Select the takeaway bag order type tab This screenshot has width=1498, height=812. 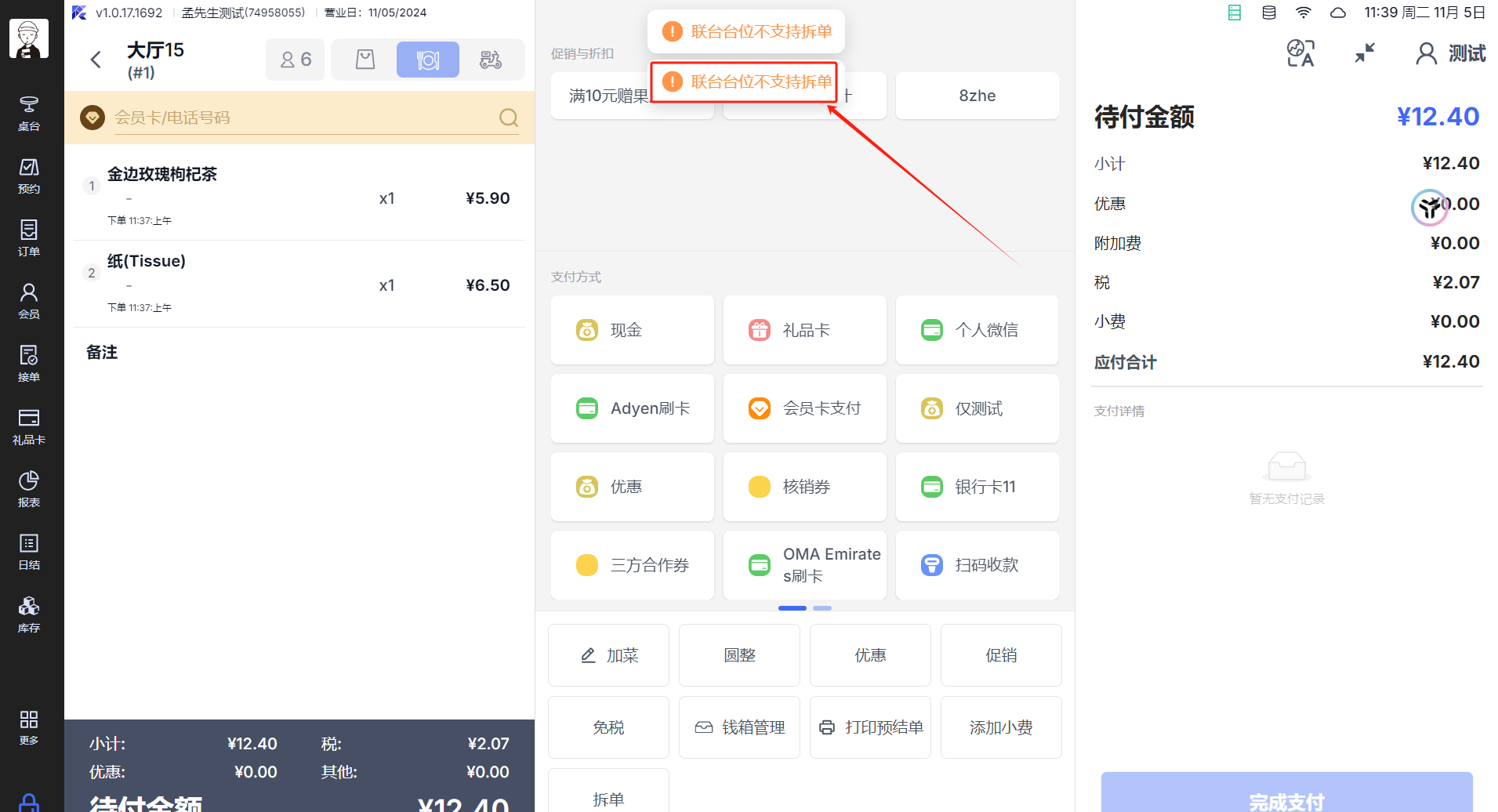pyautogui.click(x=365, y=60)
